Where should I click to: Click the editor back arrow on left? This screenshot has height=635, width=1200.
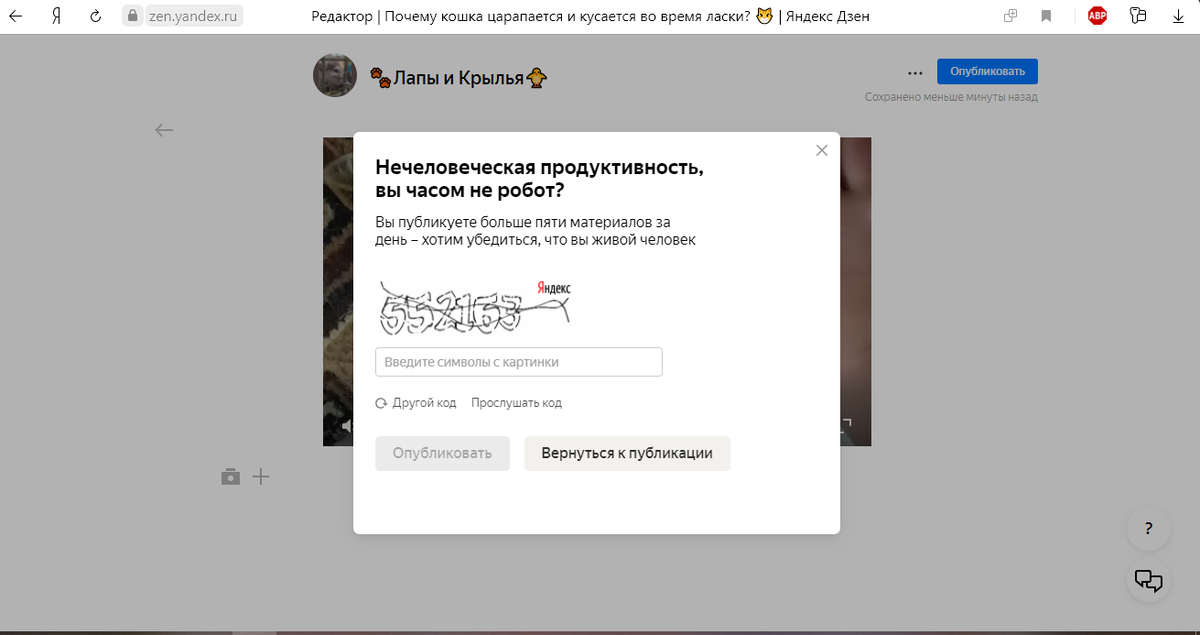(x=164, y=130)
